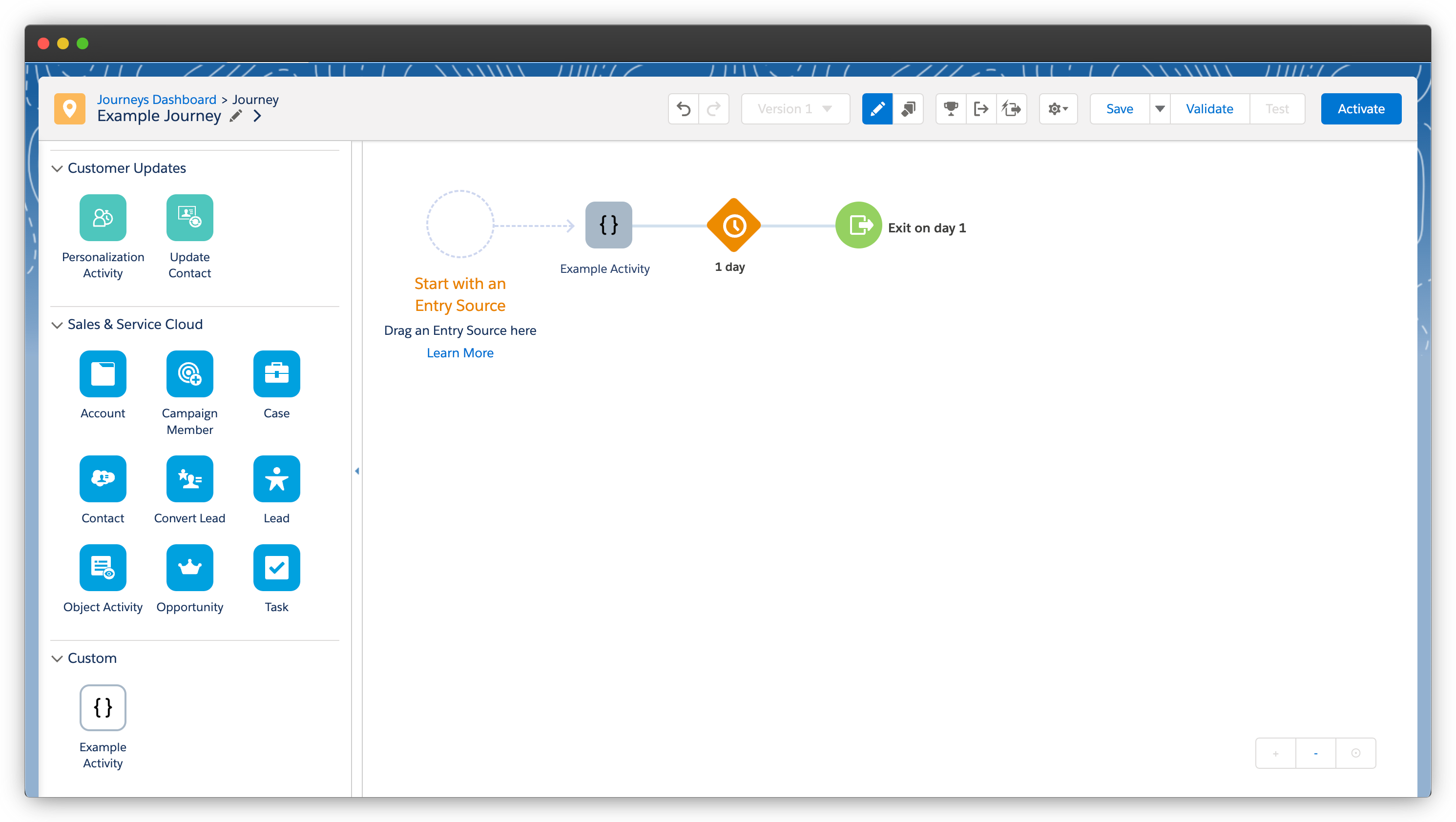Image resolution: width=1456 pixels, height=822 pixels.
Task: Collapse the Customer Updates section
Action: tap(57, 168)
